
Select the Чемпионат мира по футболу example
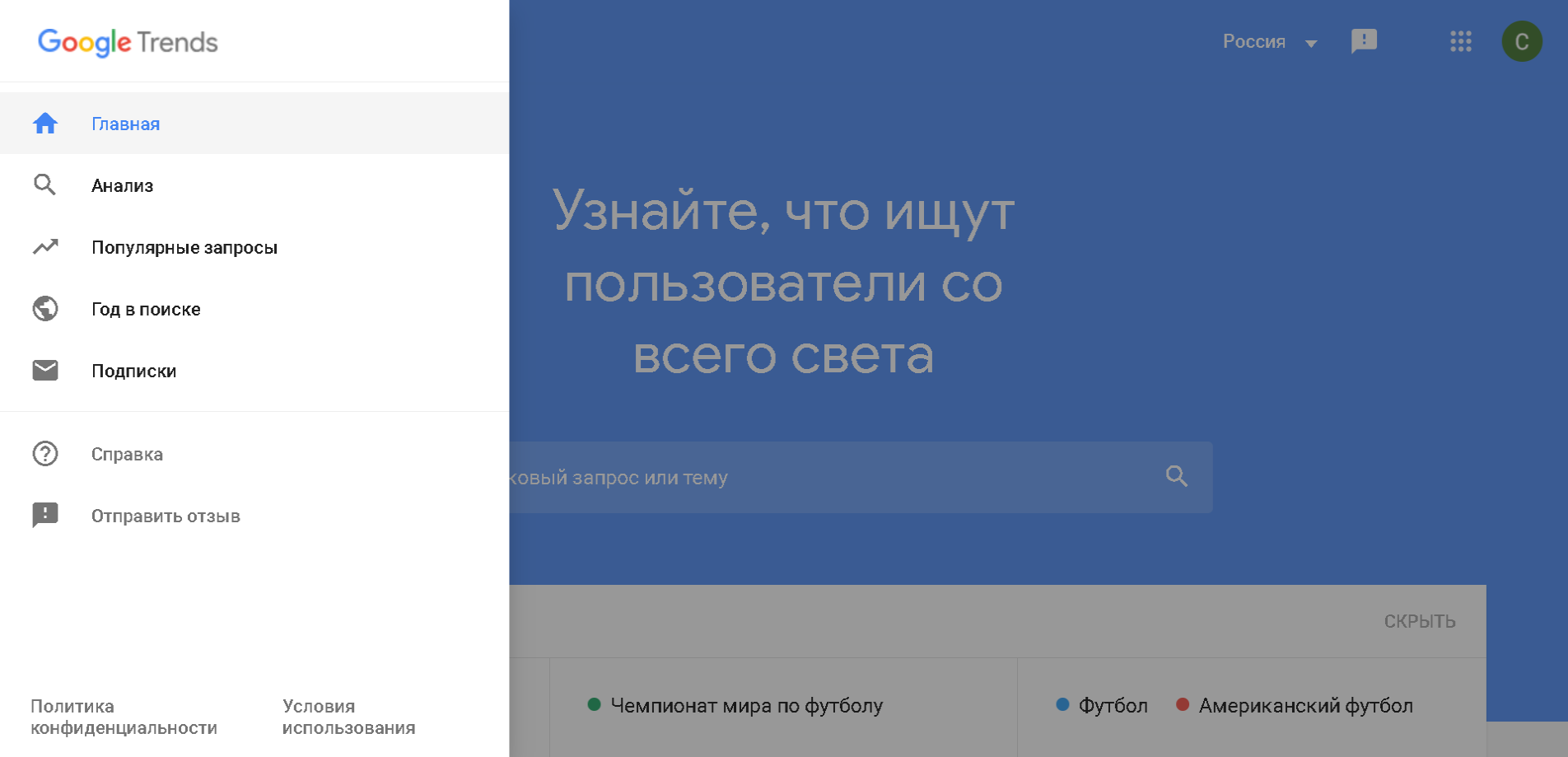coord(746,706)
